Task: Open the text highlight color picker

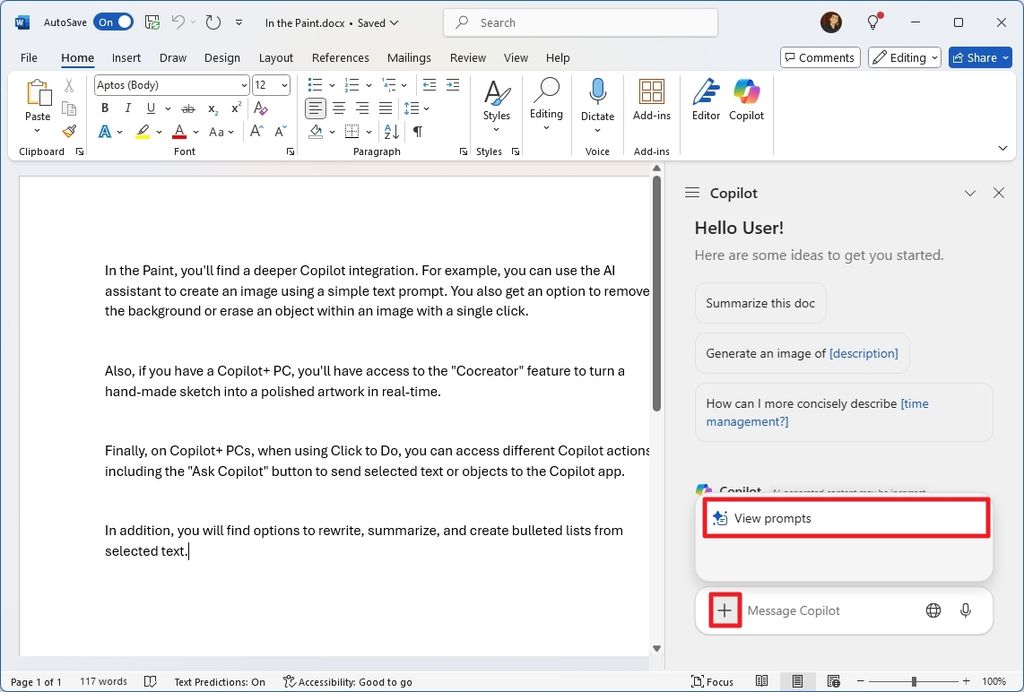Action: pyautogui.click(x=159, y=132)
